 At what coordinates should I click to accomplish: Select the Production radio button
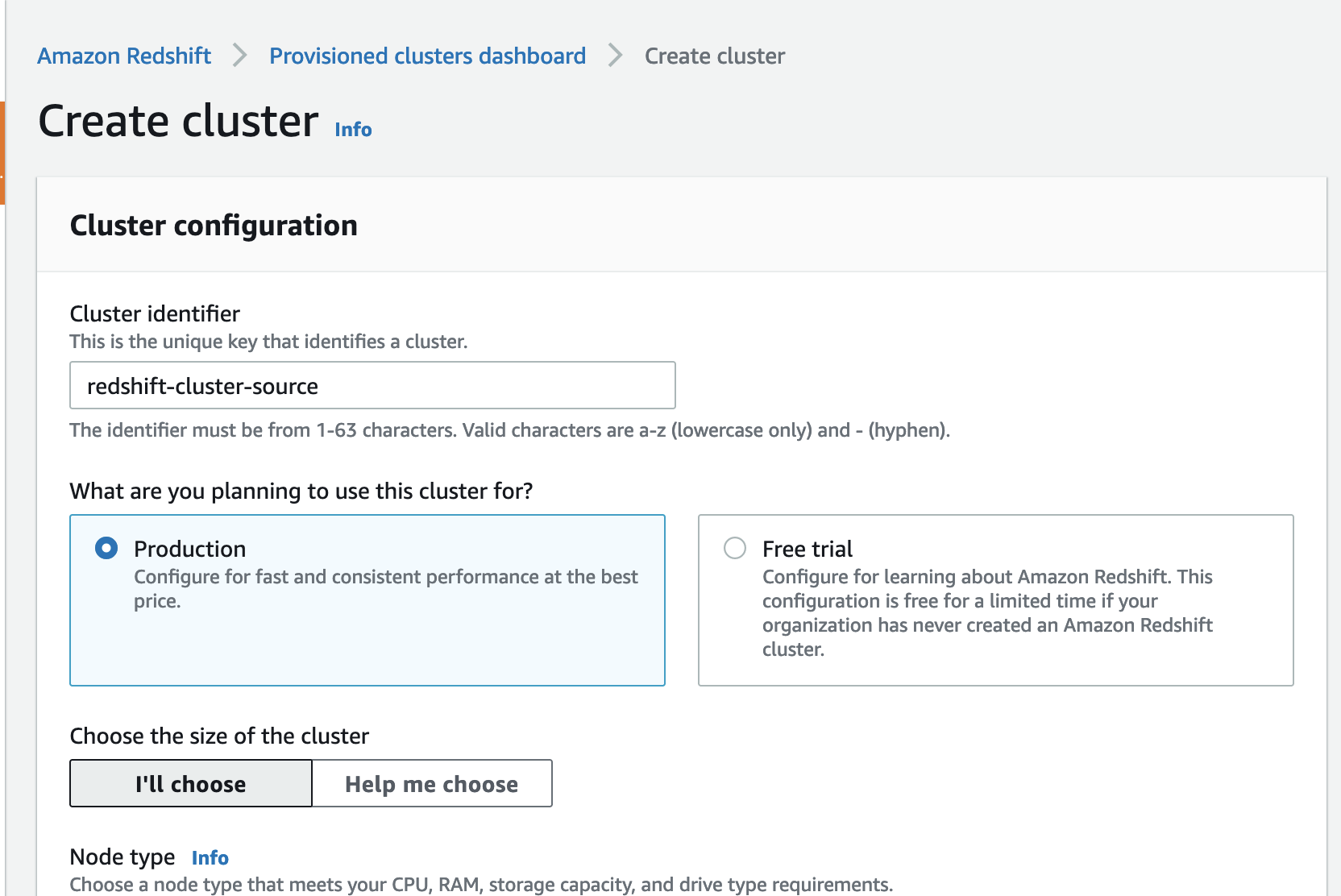[106, 549]
